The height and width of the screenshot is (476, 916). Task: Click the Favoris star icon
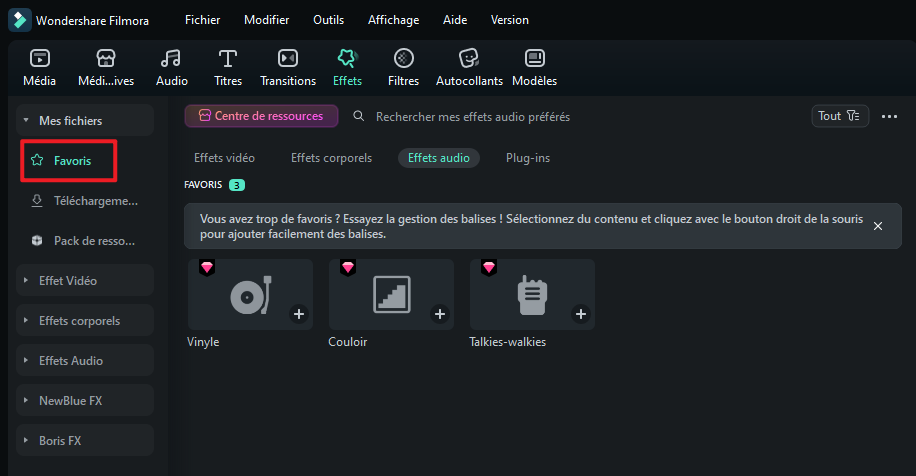pos(37,160)
